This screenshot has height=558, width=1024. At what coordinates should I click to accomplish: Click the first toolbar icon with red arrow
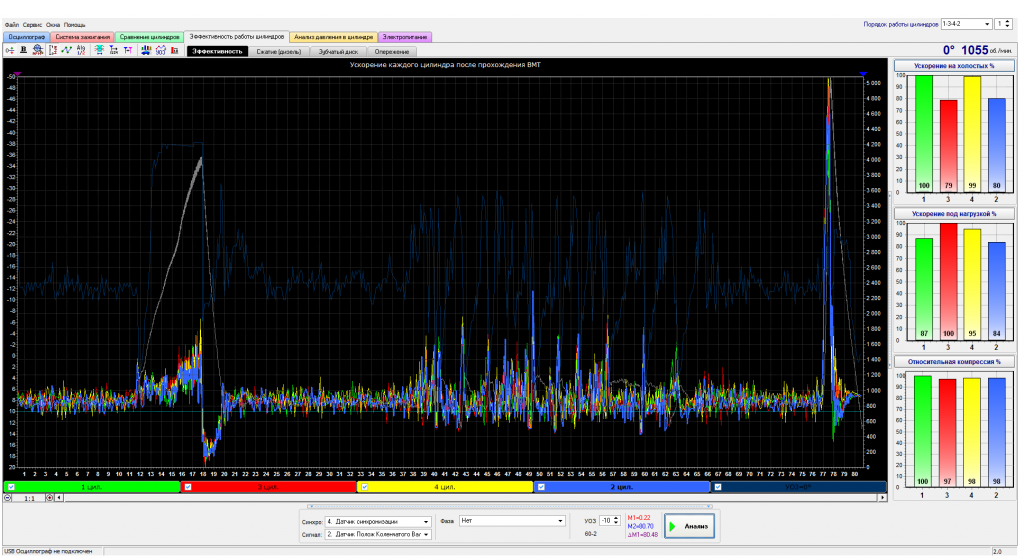9,50
